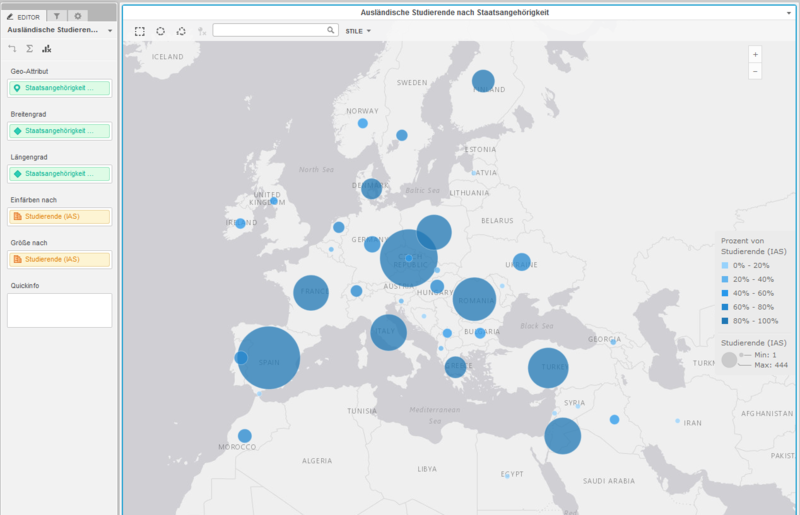
Task: Activate the circle selection tool
Action: pos(160,31)
